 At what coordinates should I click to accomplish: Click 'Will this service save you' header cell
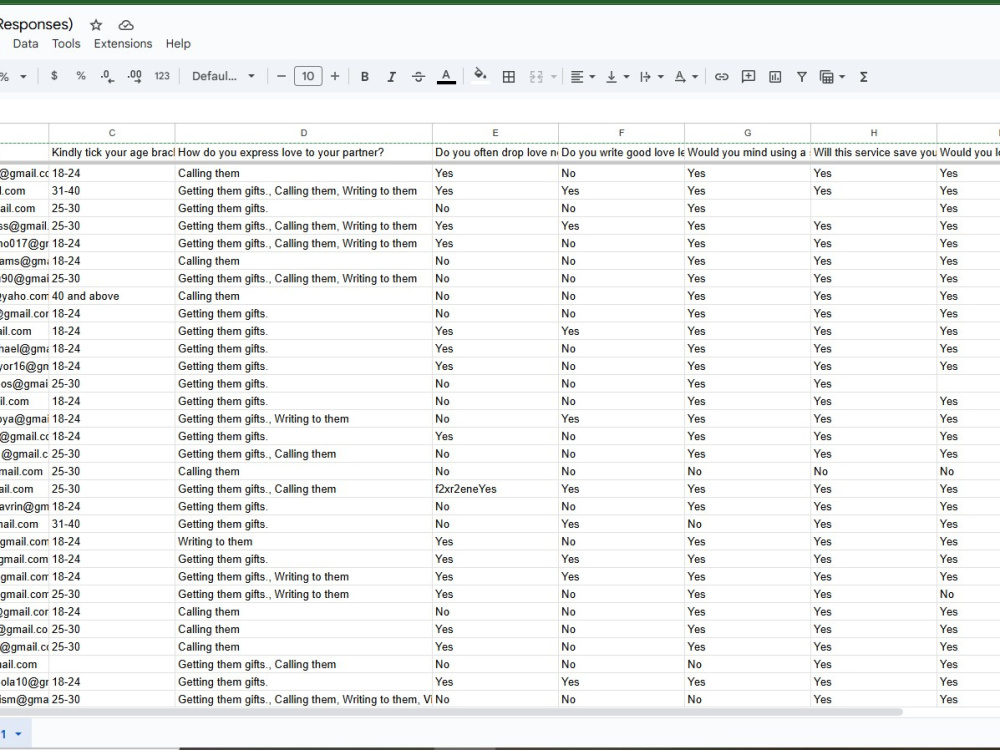pyautogui.click(x=874, y=152)
